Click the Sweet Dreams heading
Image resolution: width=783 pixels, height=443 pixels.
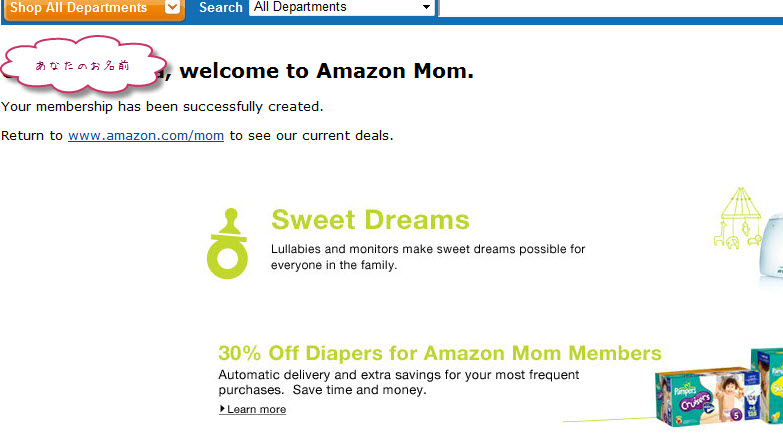(370, 220)
